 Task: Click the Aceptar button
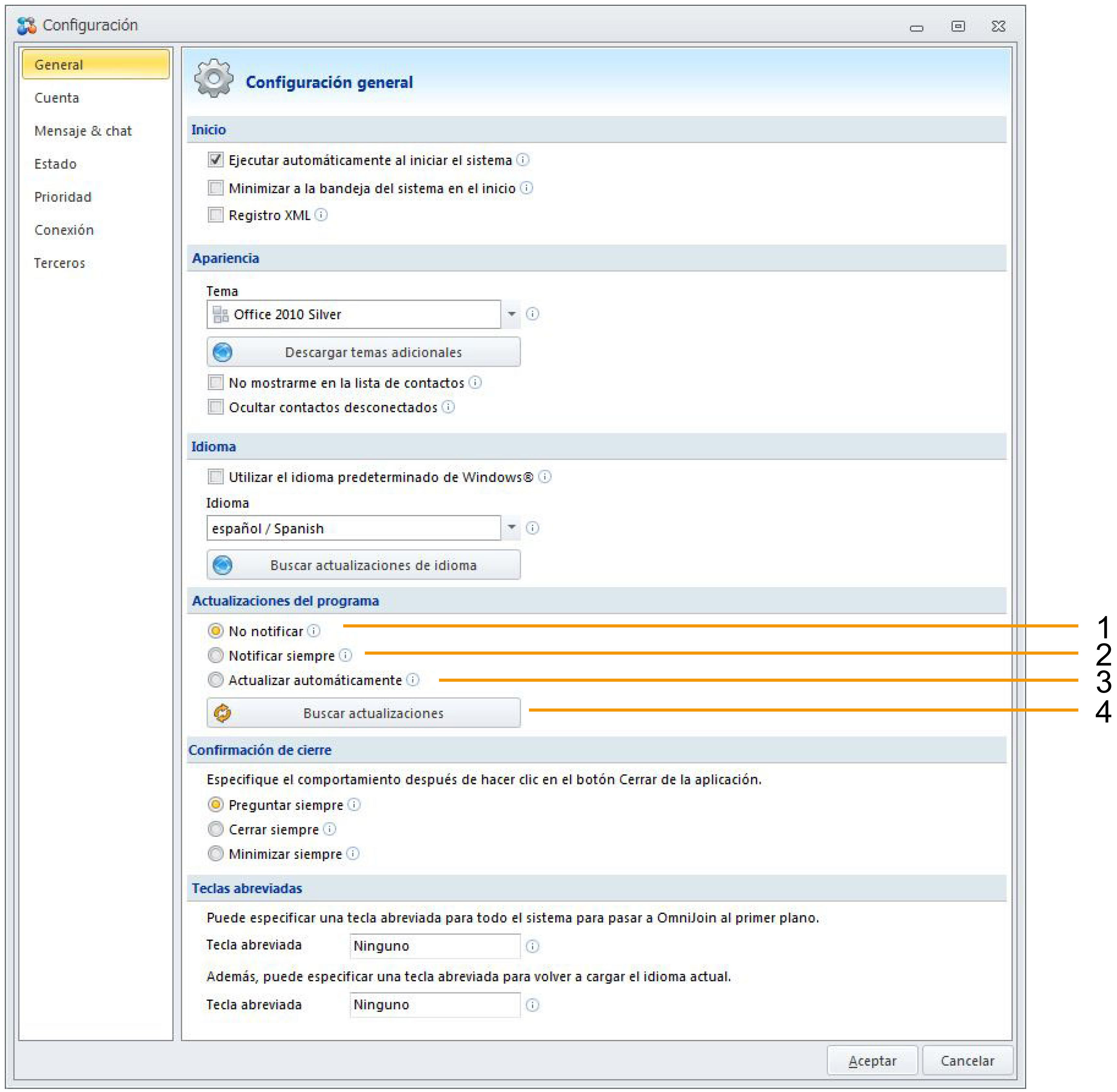pos(872,1061)
